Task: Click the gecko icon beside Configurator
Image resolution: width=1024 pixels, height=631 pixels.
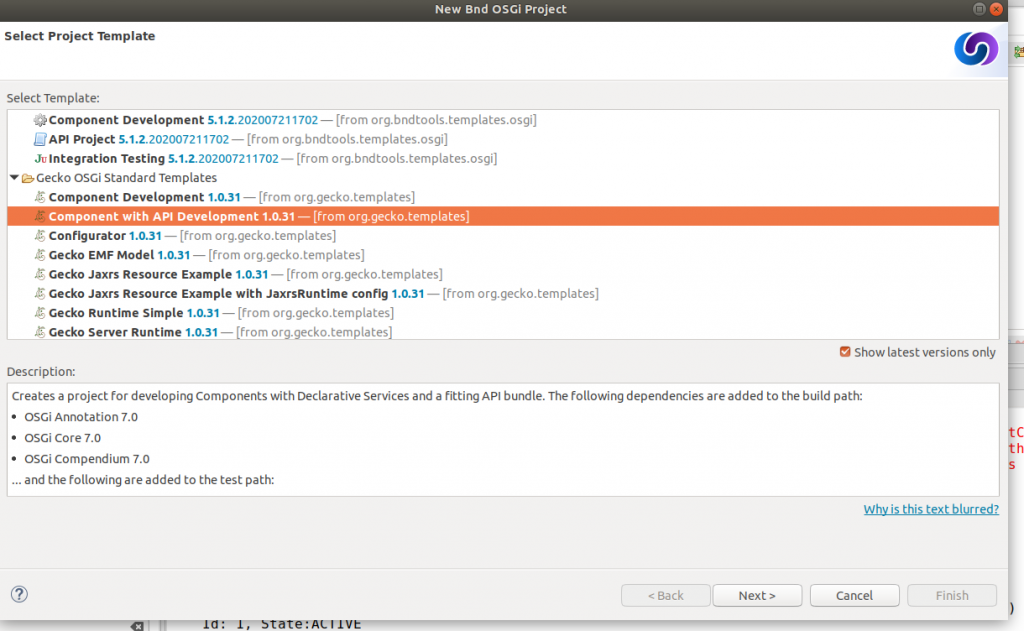Action: (x=40, y=236)
